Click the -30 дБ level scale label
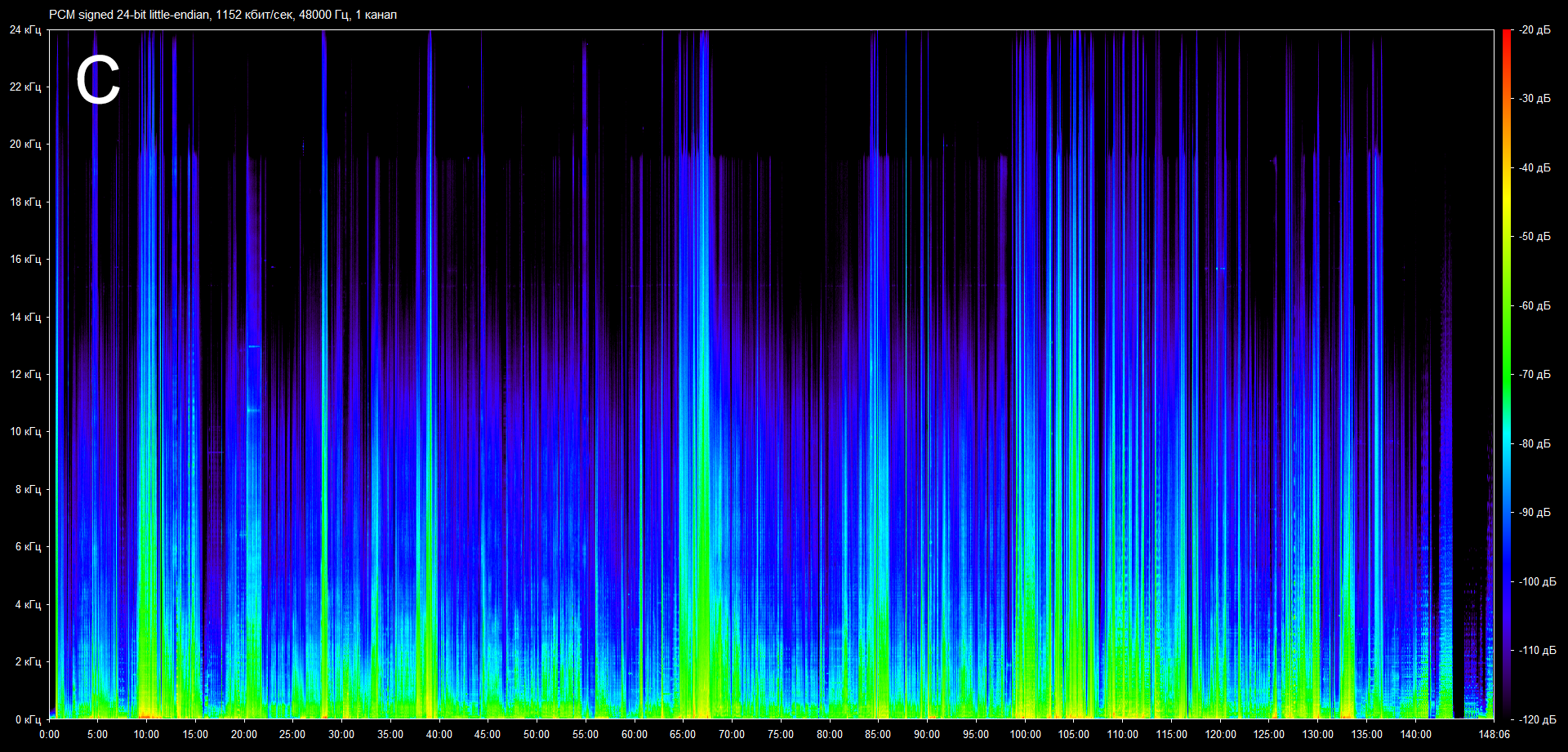This screenshot has height=752, width=1568. coord(1535,98)
